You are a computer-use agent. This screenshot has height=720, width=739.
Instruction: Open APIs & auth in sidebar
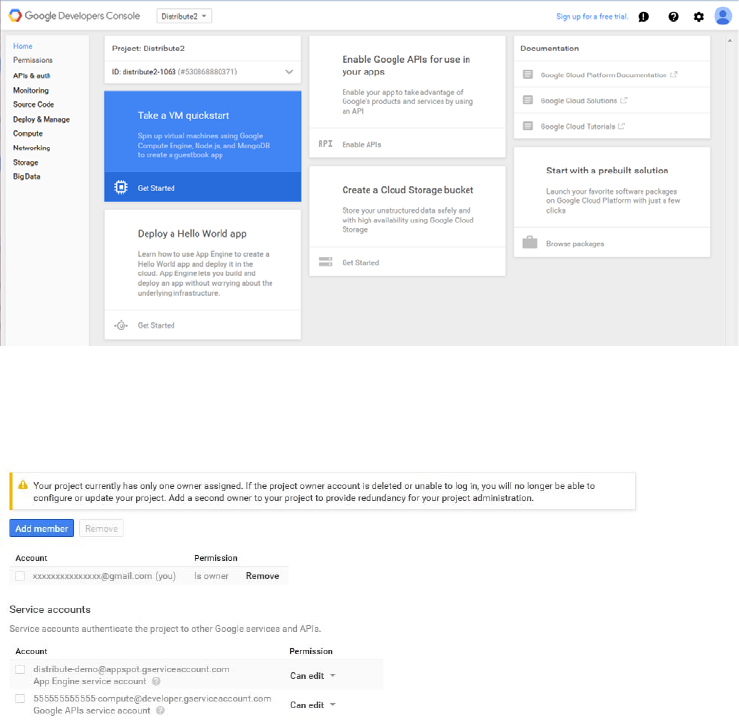(x=31, y=75)
